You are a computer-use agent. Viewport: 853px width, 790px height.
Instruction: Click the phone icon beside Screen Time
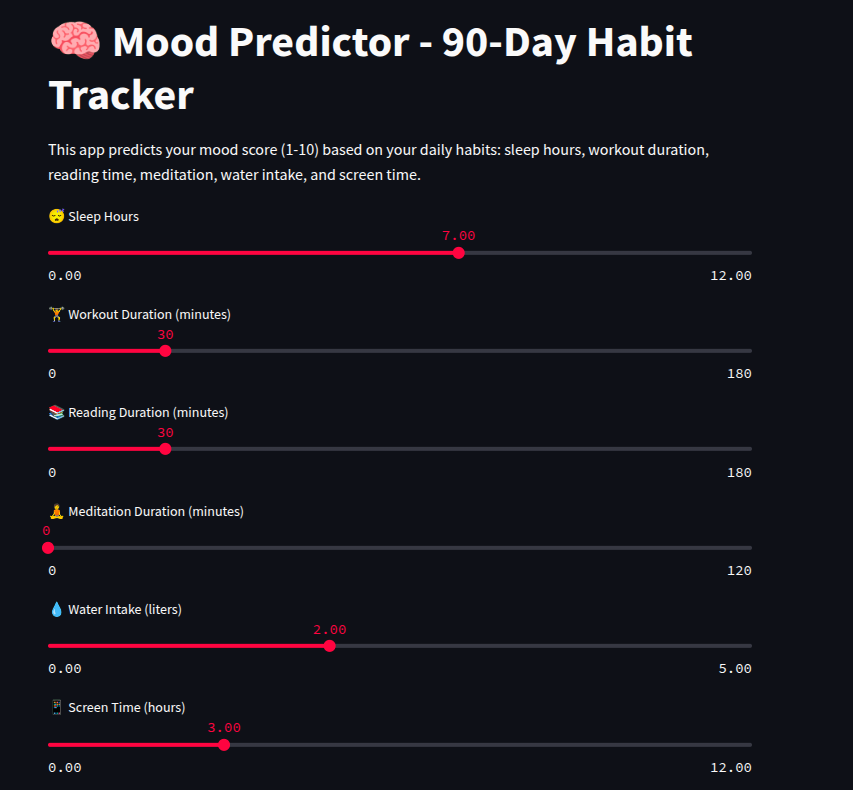tap(56, 707)
